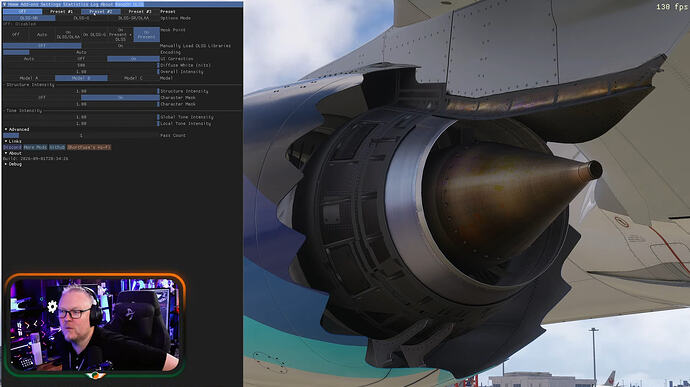The image size is (690, 387).
Task: Select Preset #2
Action: click(101, 11)
